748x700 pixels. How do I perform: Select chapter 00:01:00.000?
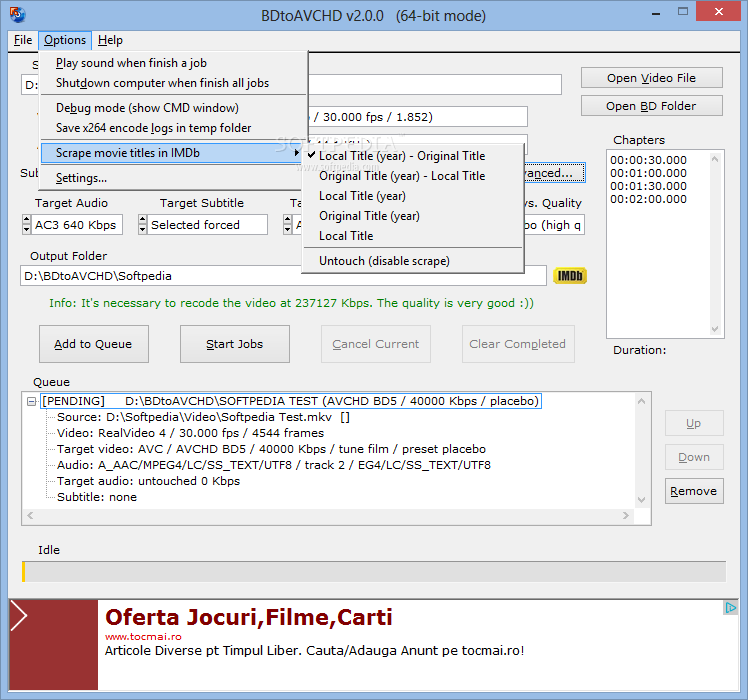648,173
